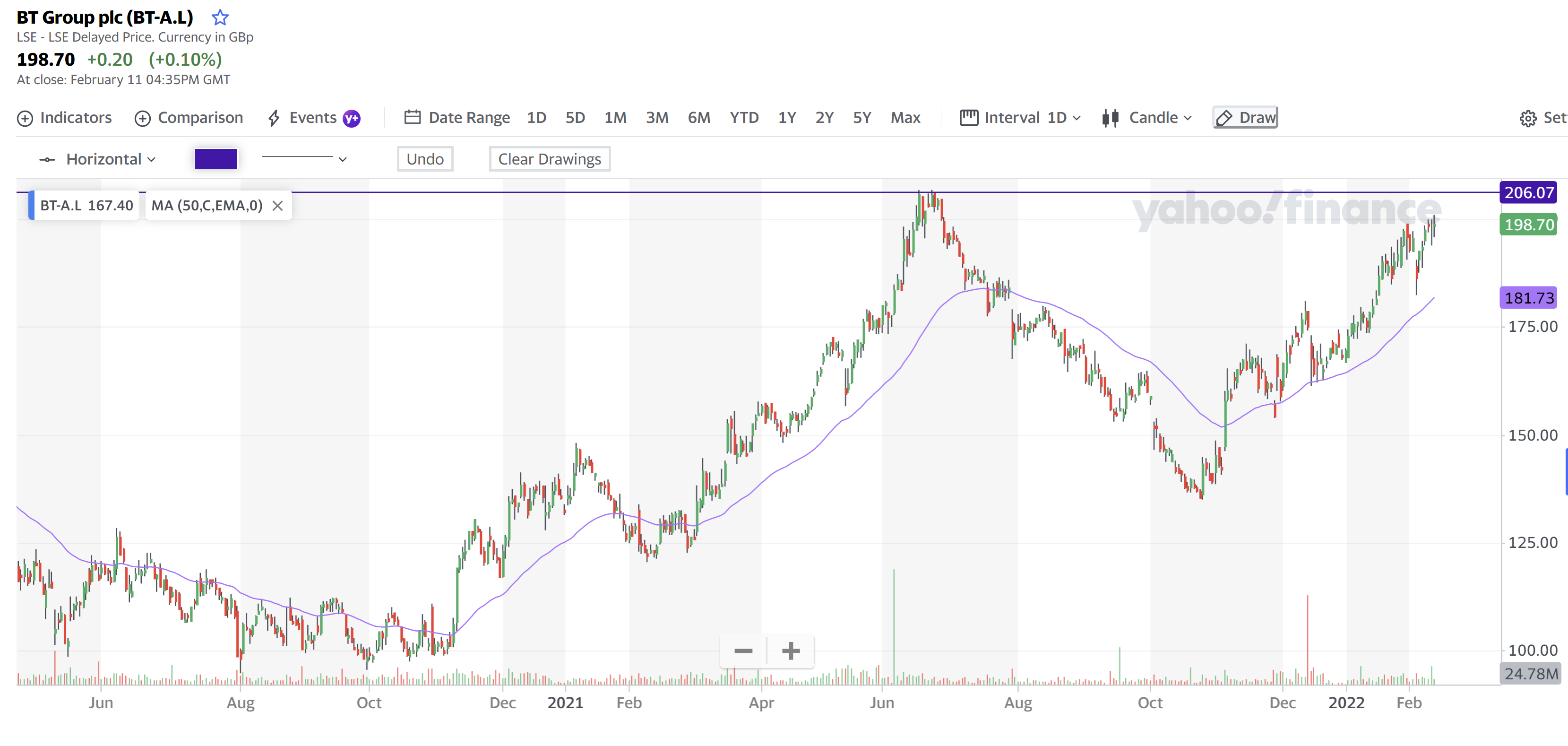The height and width of the screenshot is (746, 1568).
Task: Click the horizontal line tool icon
Action: tap(47, 159)
